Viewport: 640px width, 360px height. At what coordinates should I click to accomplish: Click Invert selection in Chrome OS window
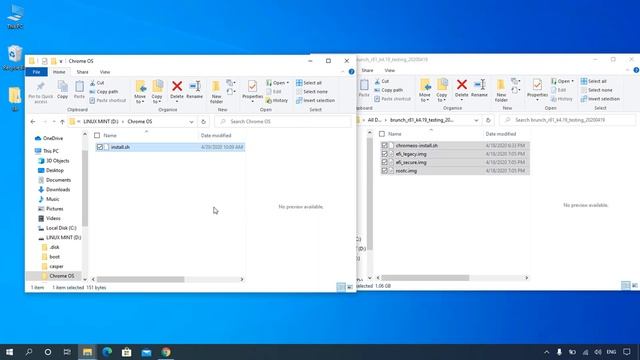315,100
